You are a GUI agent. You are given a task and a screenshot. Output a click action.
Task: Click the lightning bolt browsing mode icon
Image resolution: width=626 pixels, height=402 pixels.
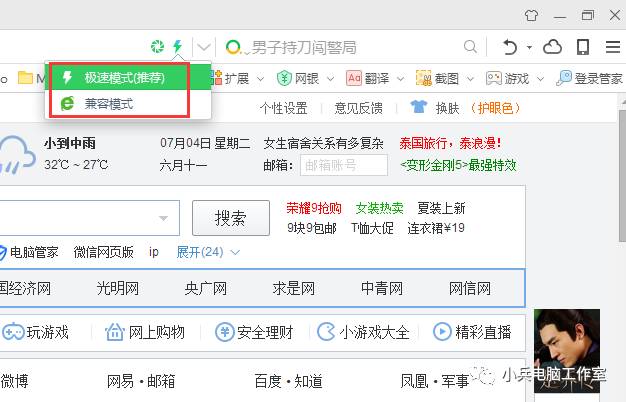tap(177, 46)
